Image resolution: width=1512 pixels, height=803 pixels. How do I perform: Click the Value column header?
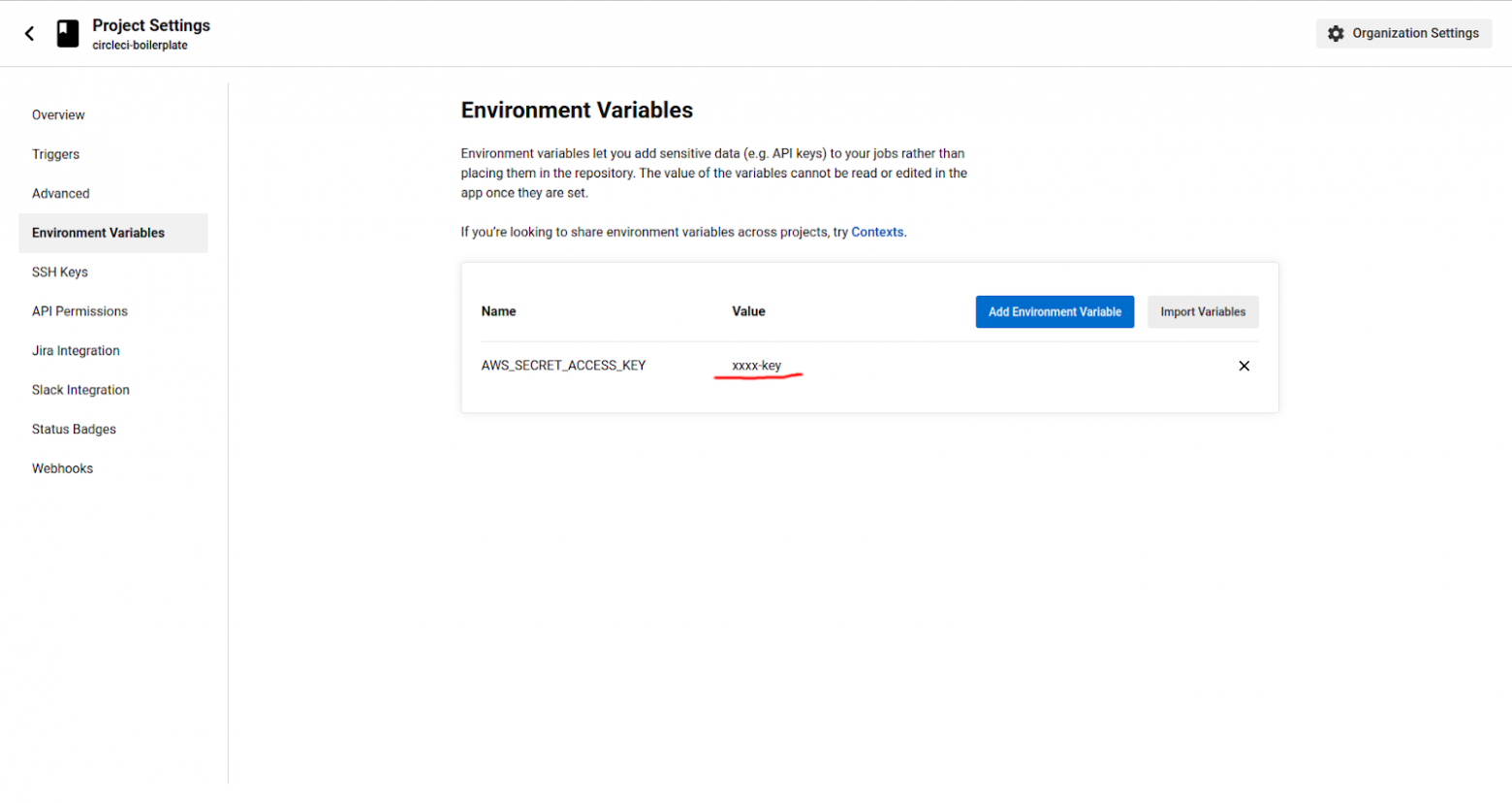tap(748, 311)
